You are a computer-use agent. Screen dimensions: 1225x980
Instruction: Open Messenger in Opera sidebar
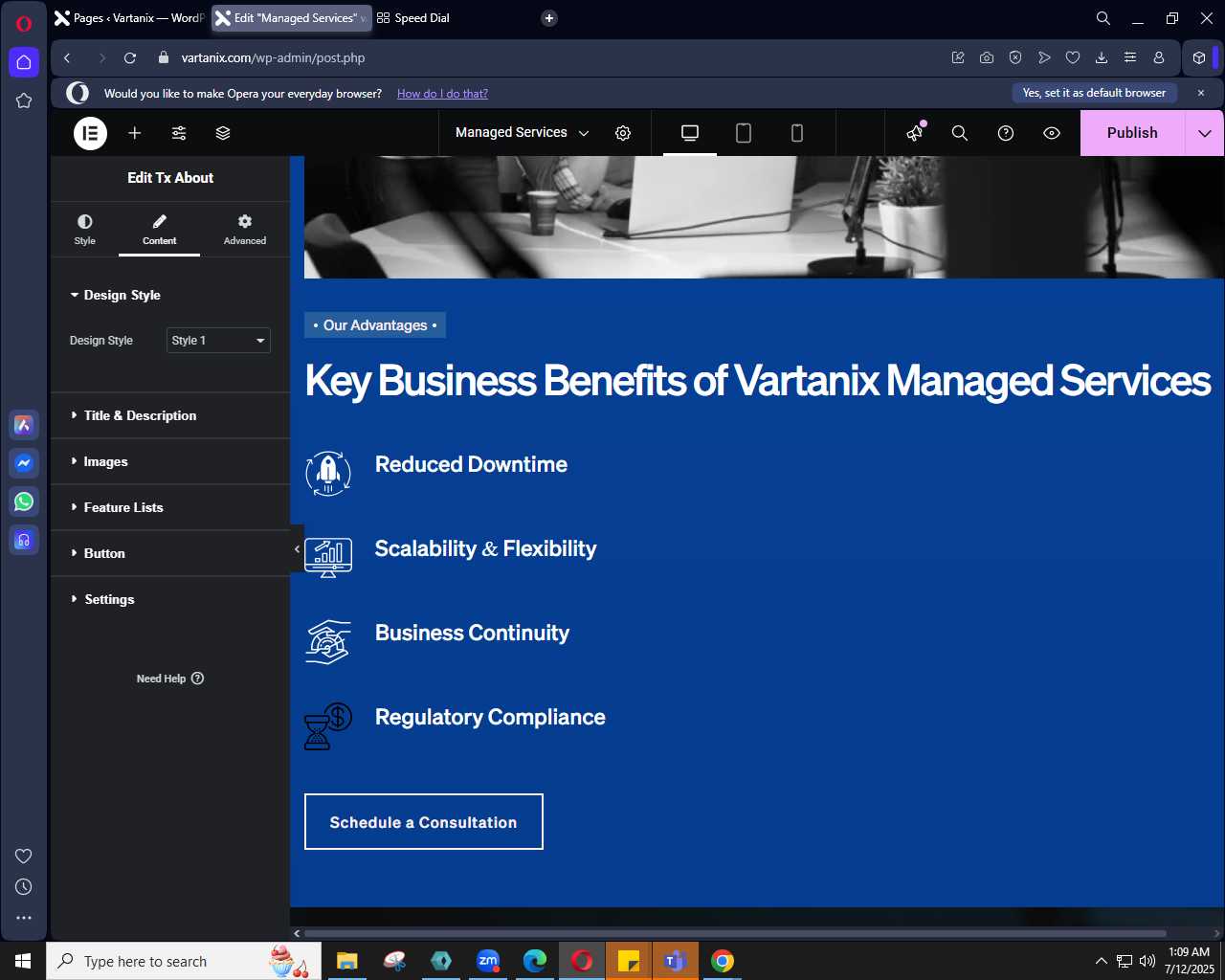24,463
